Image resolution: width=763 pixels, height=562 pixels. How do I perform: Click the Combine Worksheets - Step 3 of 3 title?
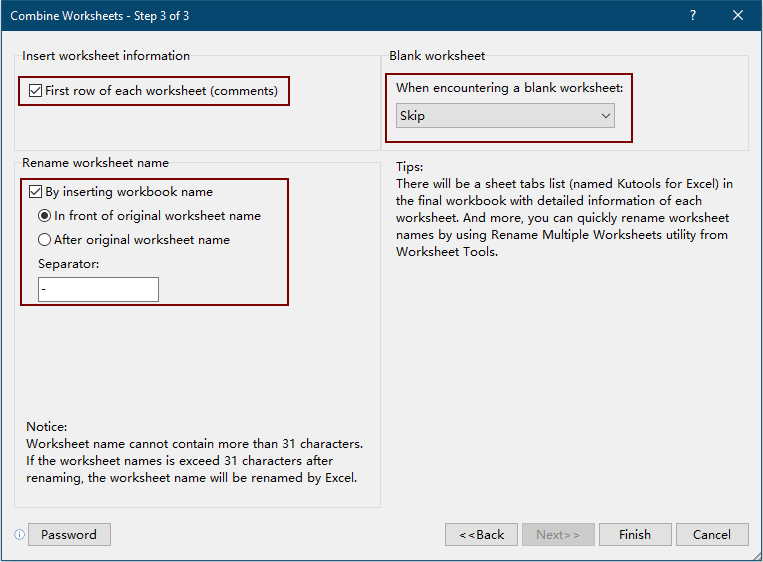pyautogui.click(x=100, y=16)
